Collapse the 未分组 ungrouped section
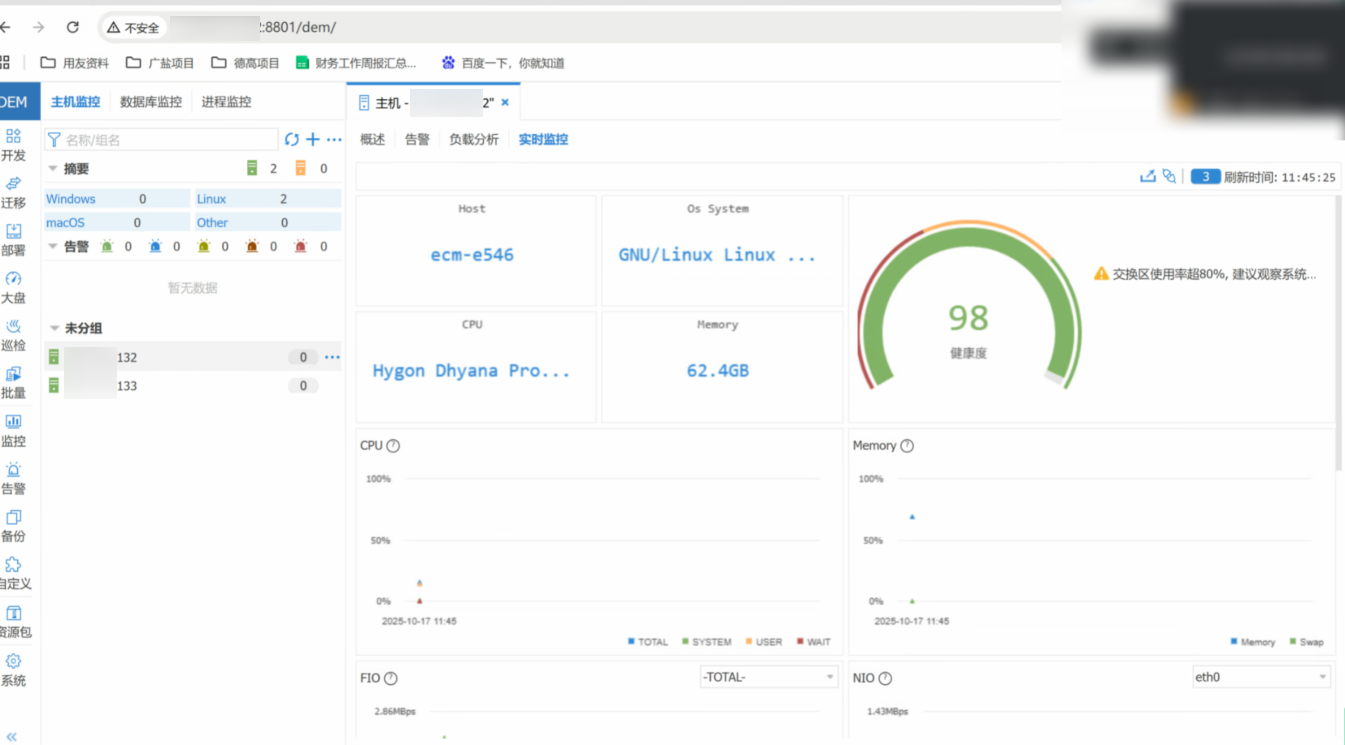The image size is (1345, 745). 54,328
